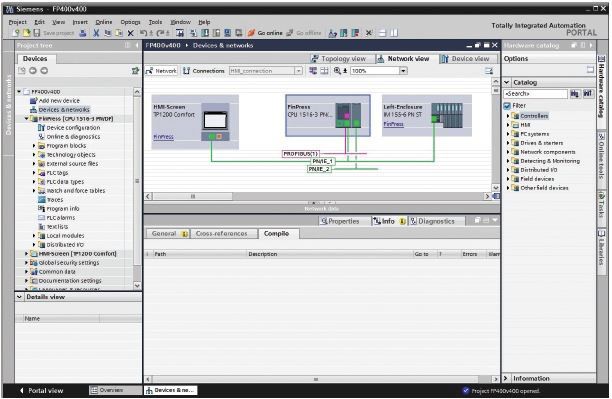Viewport: 612px width, 399px height.
Task: Click the network view horizontal scrollbar thumb
Action: pyautogui.click(x=192, y=196)
